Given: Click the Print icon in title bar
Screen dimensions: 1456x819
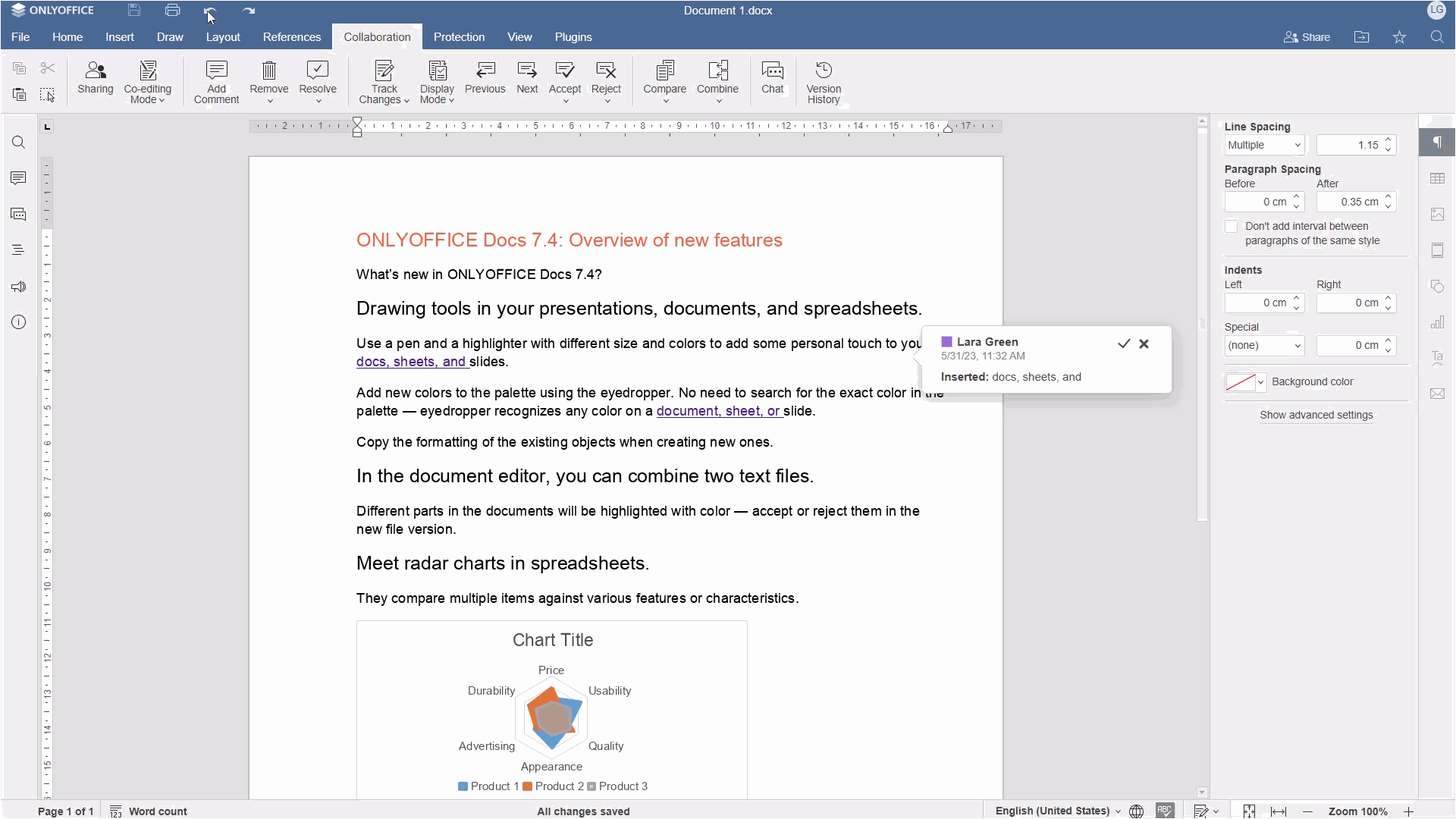Looking at the screenshot, I should pyautogui.click(x=173, y=11).
